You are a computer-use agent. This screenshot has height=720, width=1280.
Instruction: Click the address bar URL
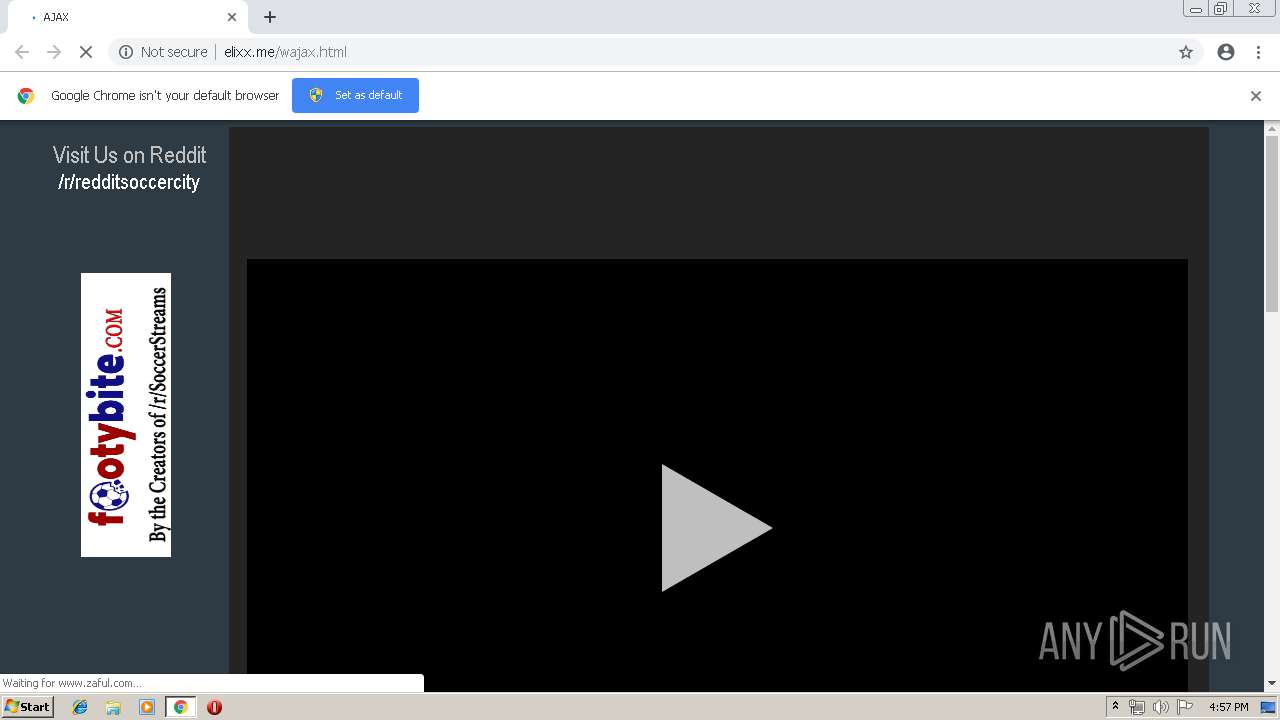(x=285, y=52)
